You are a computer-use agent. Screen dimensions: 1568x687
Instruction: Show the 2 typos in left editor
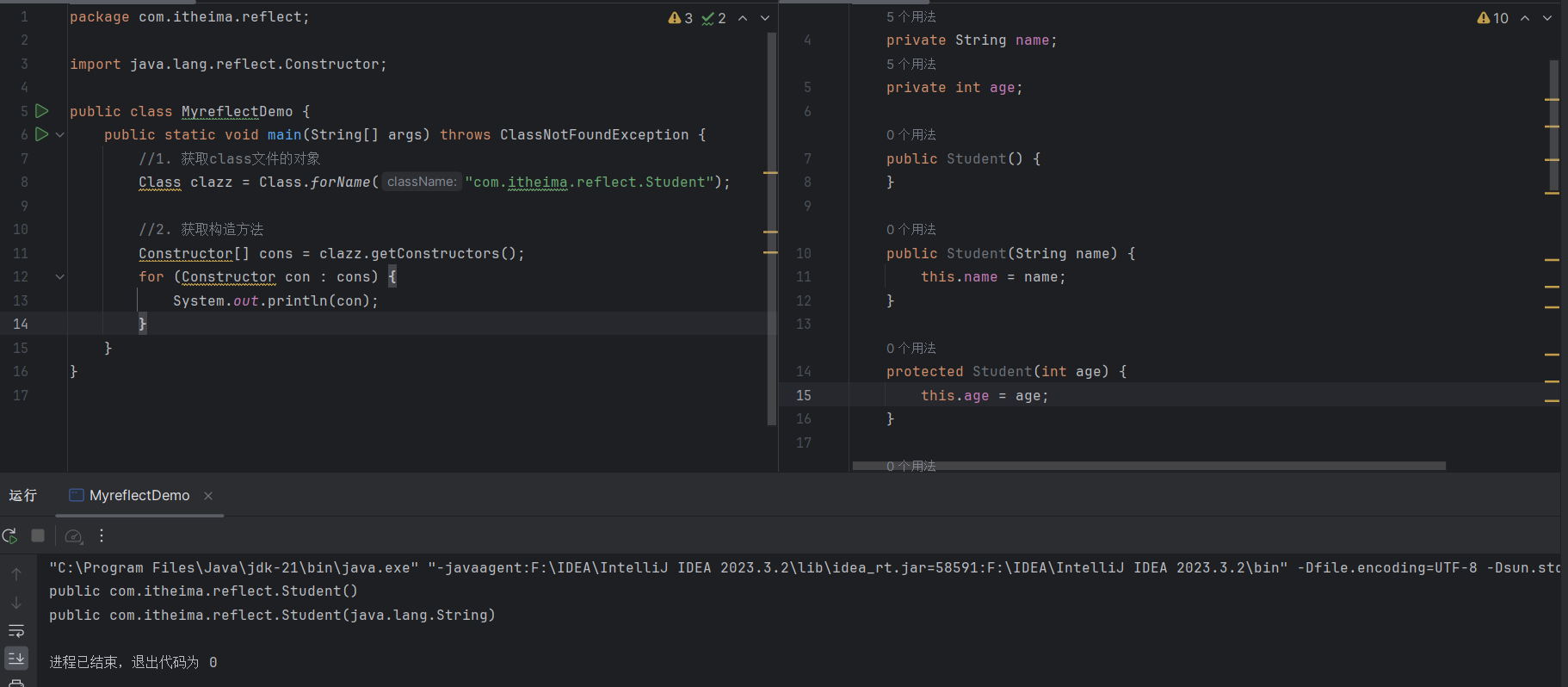pos(714,18)
